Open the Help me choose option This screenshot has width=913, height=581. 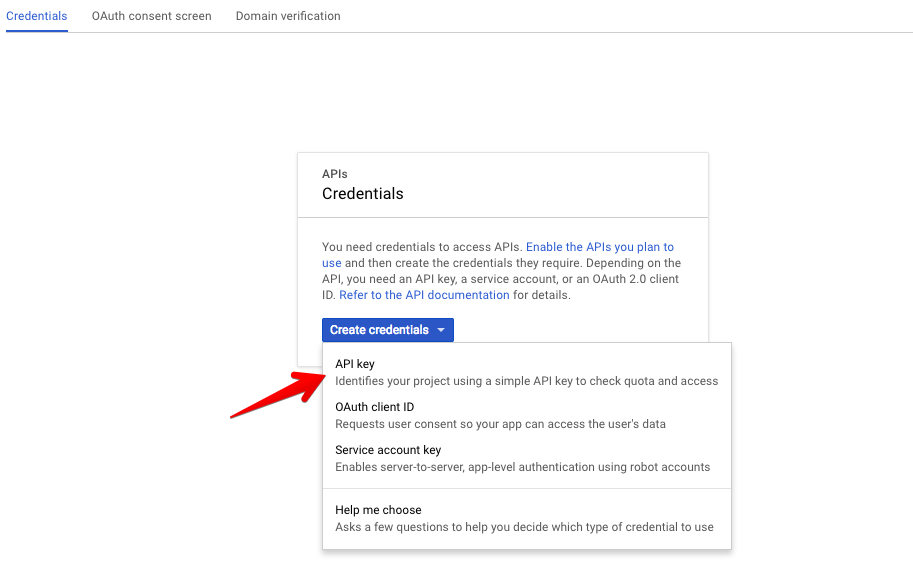click(378, 510)
